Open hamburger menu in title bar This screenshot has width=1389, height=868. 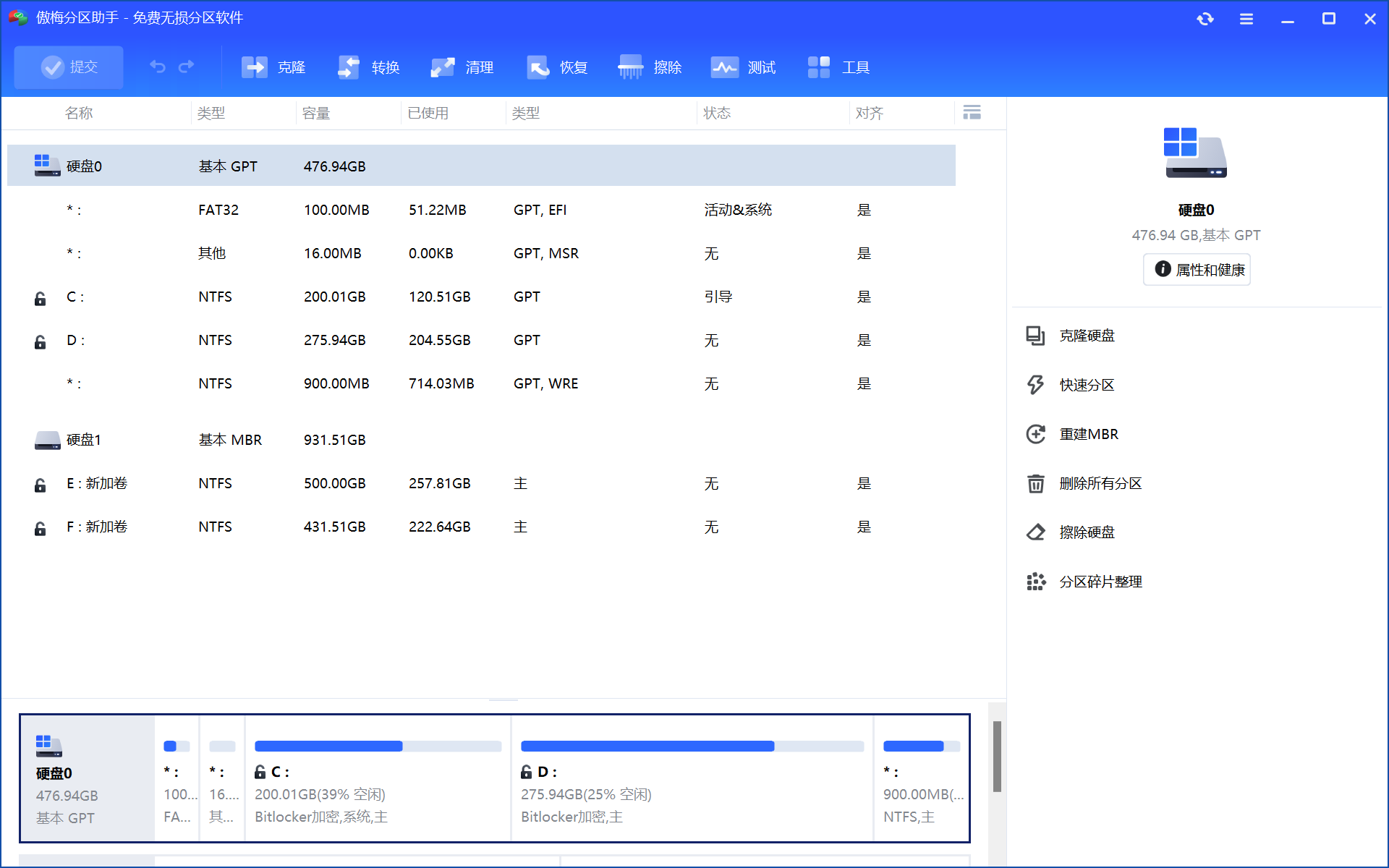coord(1246,19)
